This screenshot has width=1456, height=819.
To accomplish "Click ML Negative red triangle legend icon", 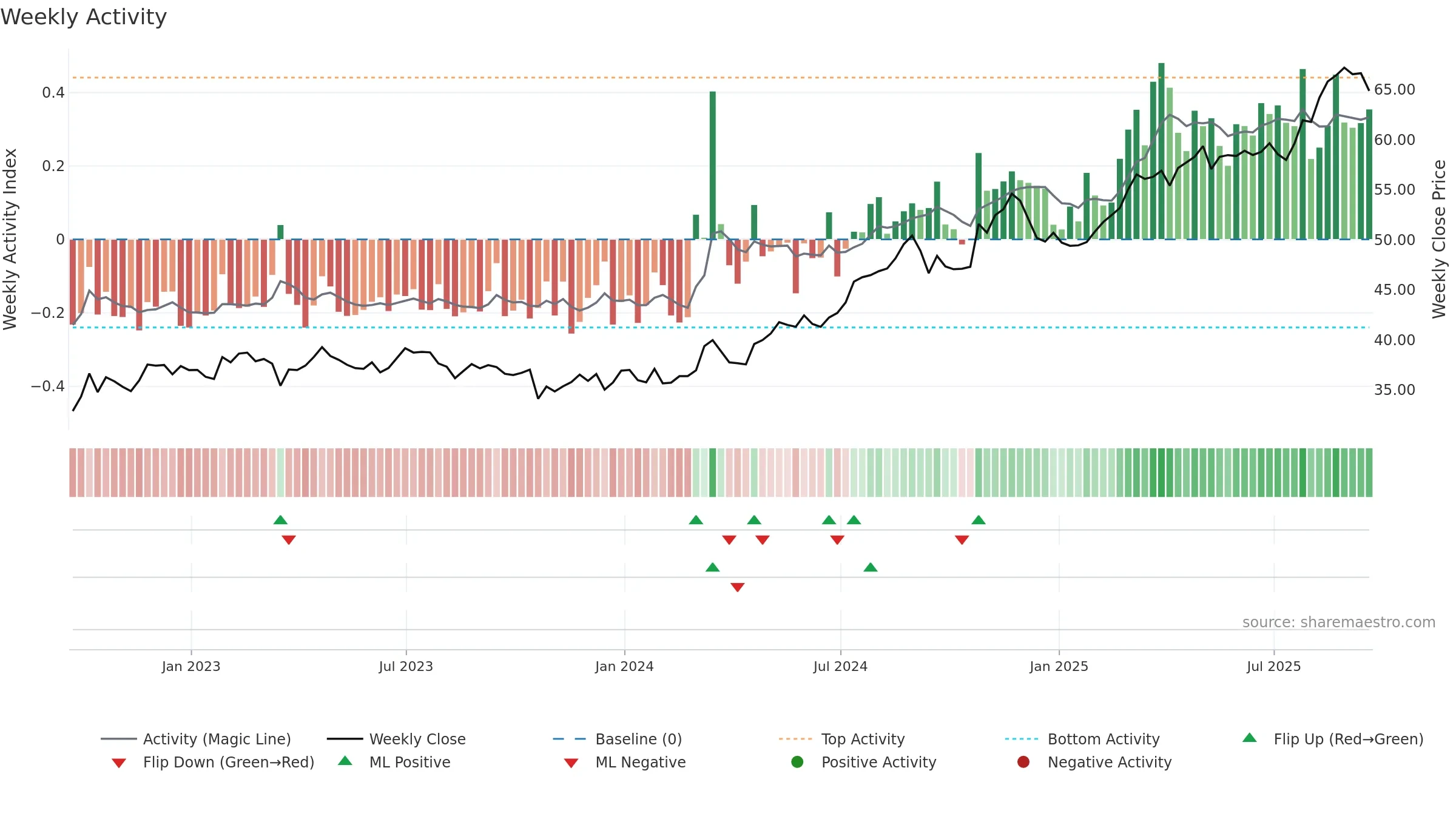I will [x=571, y=763].
